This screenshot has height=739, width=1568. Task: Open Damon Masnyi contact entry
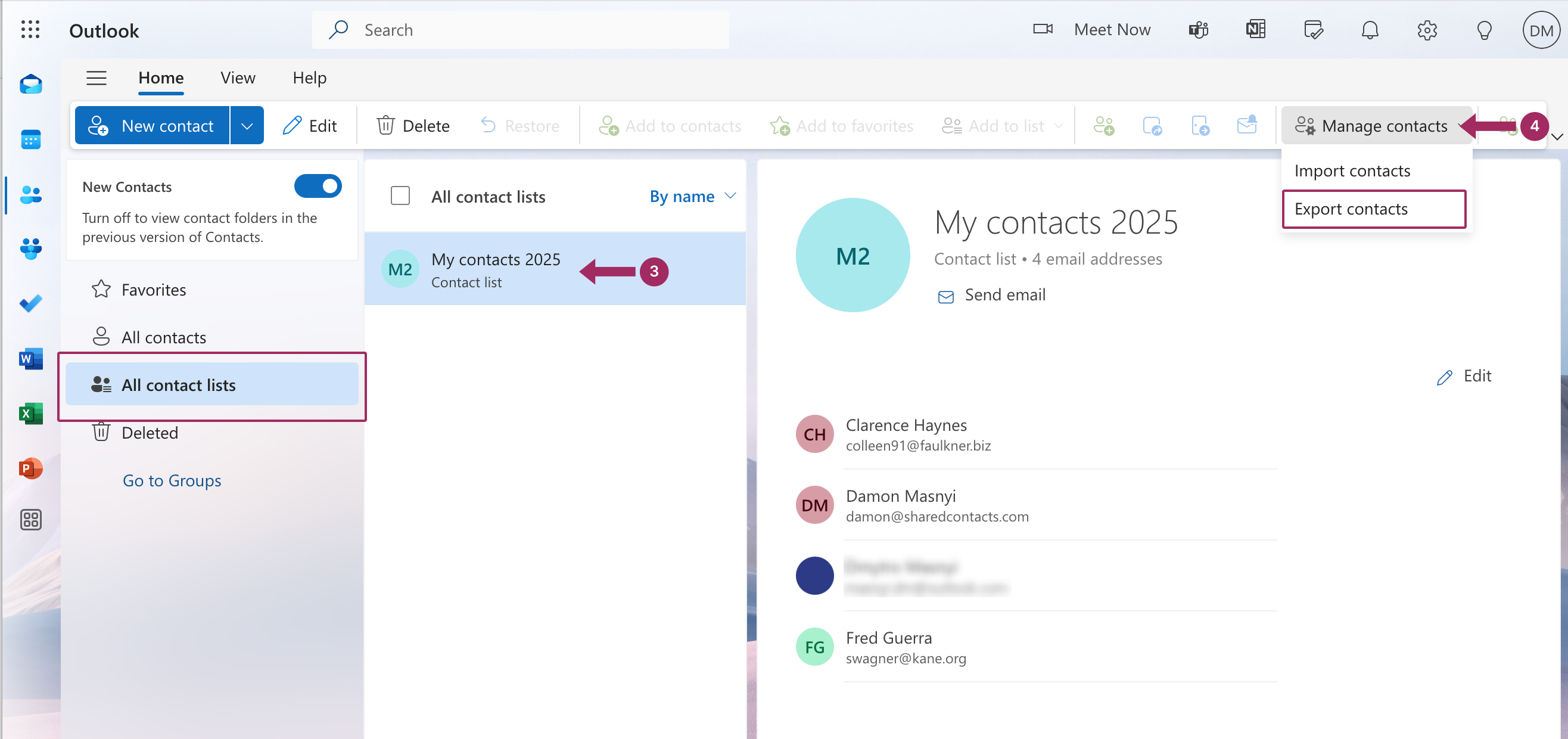tap(1035, 505)
